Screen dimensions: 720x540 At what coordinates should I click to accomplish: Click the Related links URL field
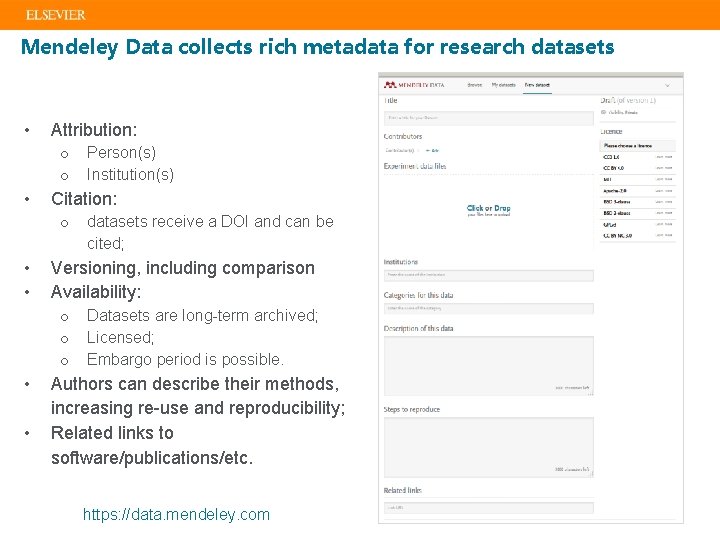pos(488,507)
